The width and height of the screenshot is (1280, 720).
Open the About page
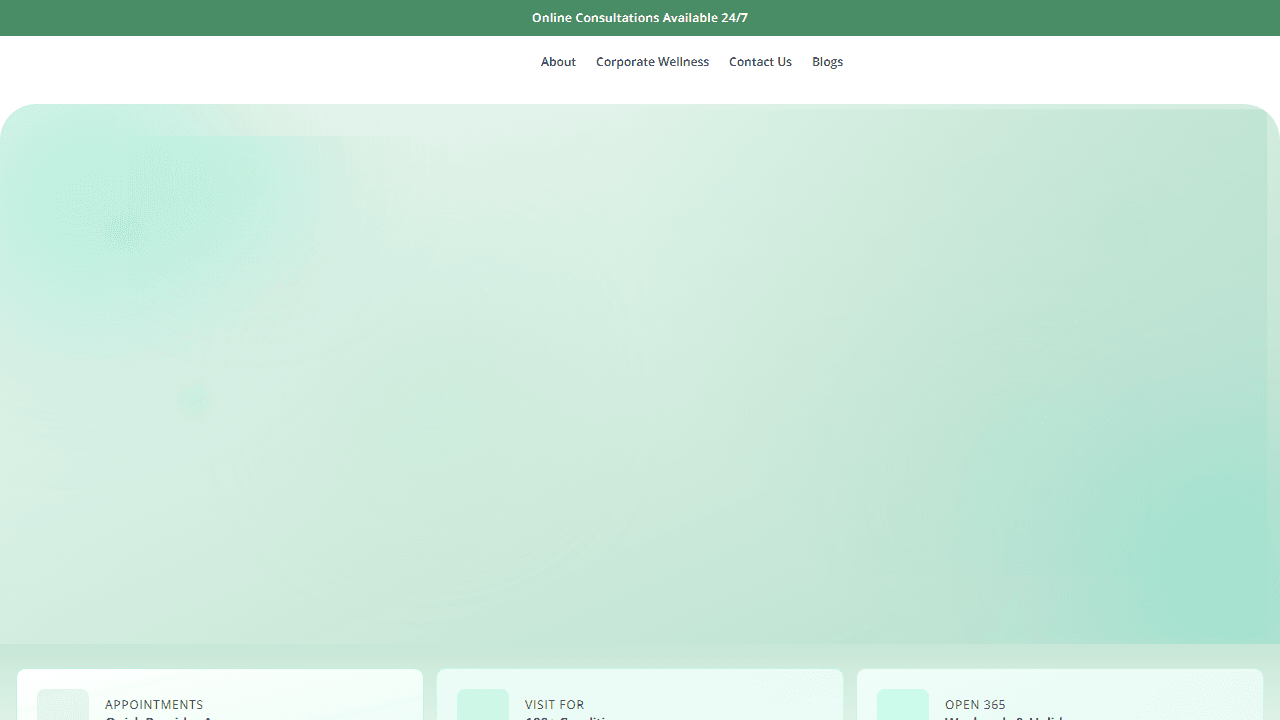(x=558, y=62)
